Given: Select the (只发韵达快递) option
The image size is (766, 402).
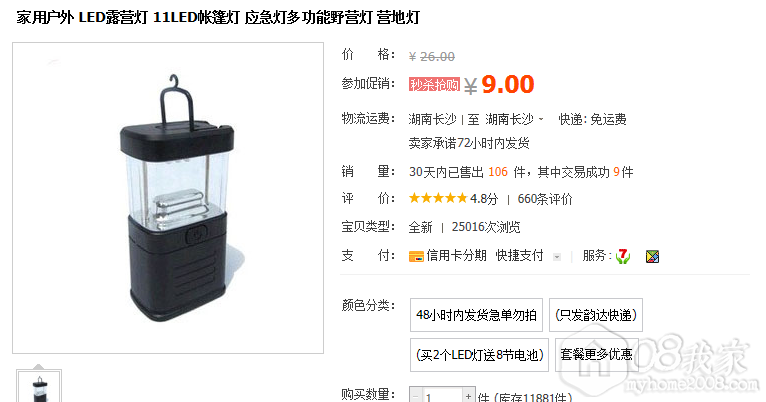Looking at the screenshot, I should pos(596,315).
